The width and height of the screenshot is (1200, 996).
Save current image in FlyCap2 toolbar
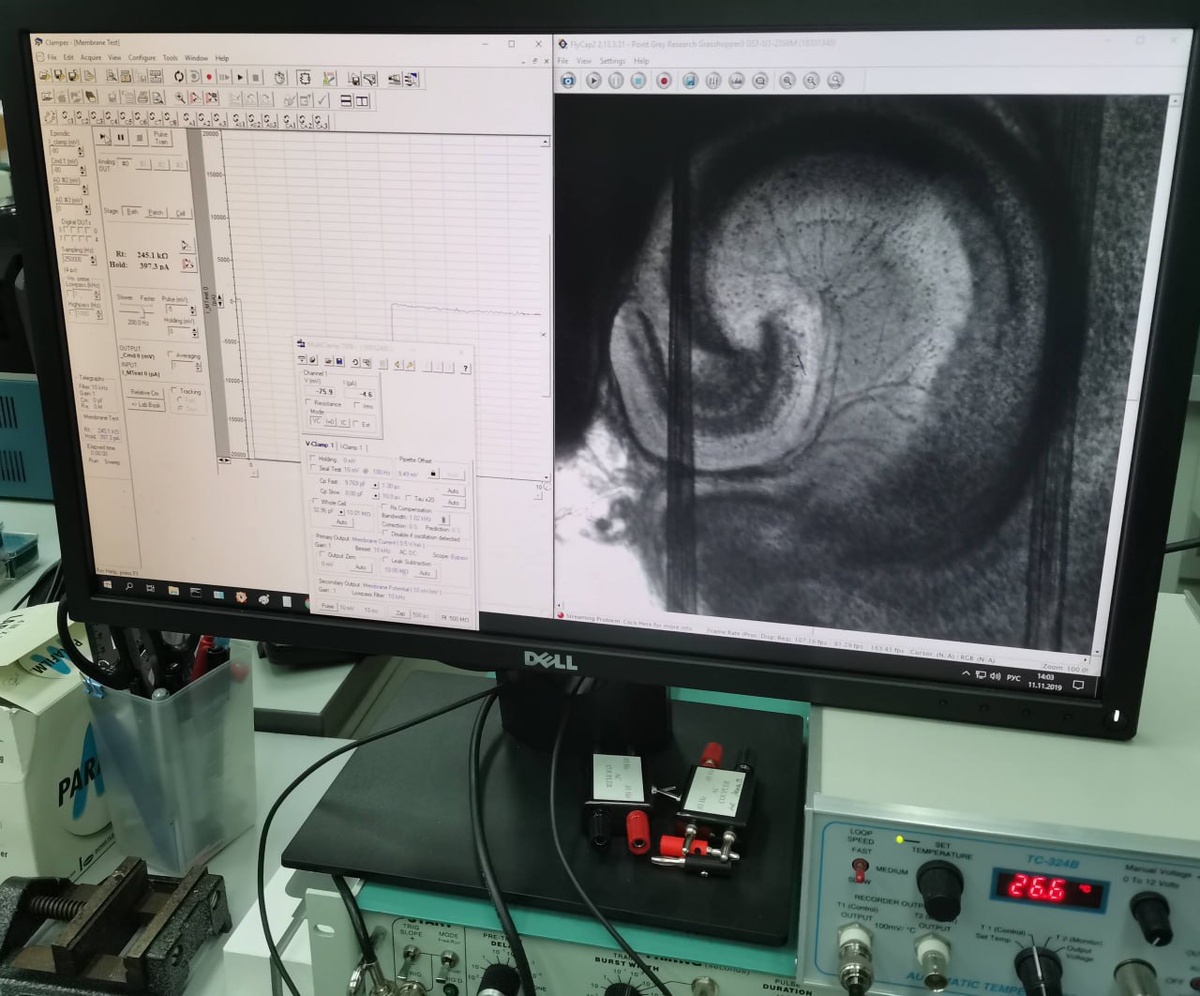click(x=690, y=80)
